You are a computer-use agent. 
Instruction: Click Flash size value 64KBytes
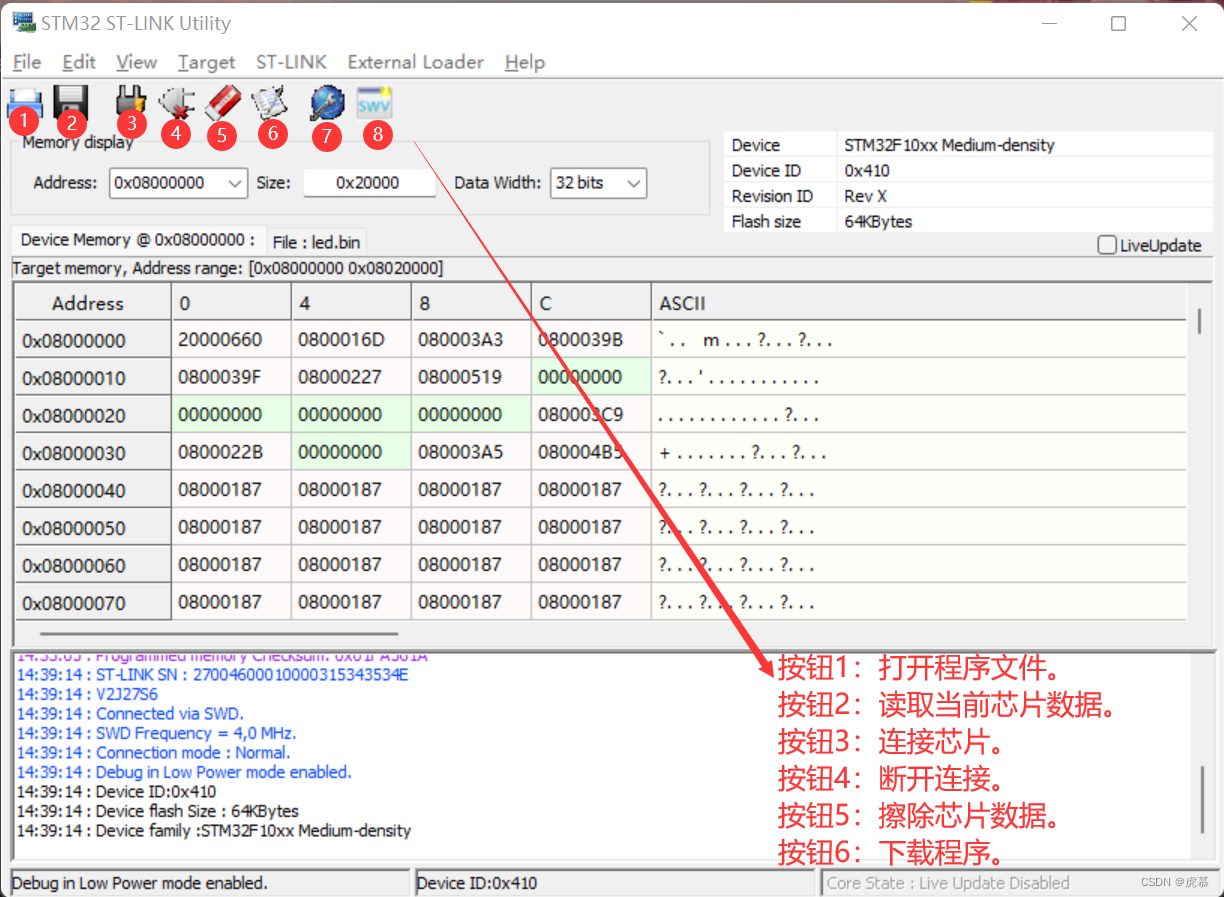pyautogui.click(x=878, y=222)
